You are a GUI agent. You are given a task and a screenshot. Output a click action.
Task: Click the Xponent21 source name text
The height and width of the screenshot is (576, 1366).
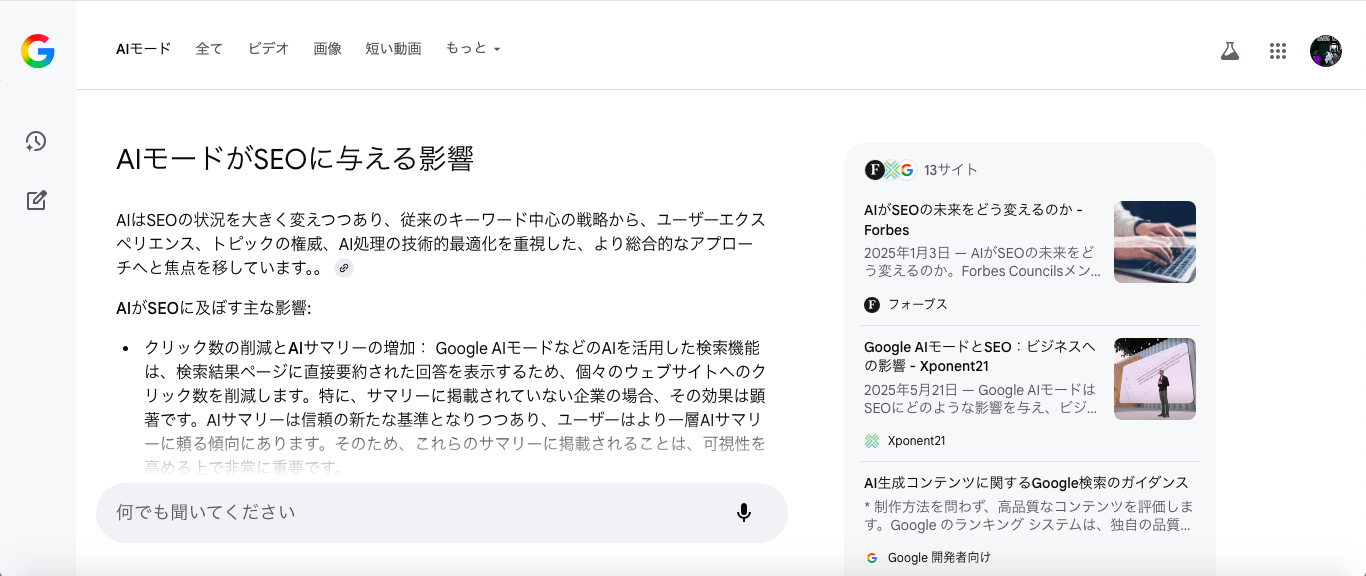[916, 441]
